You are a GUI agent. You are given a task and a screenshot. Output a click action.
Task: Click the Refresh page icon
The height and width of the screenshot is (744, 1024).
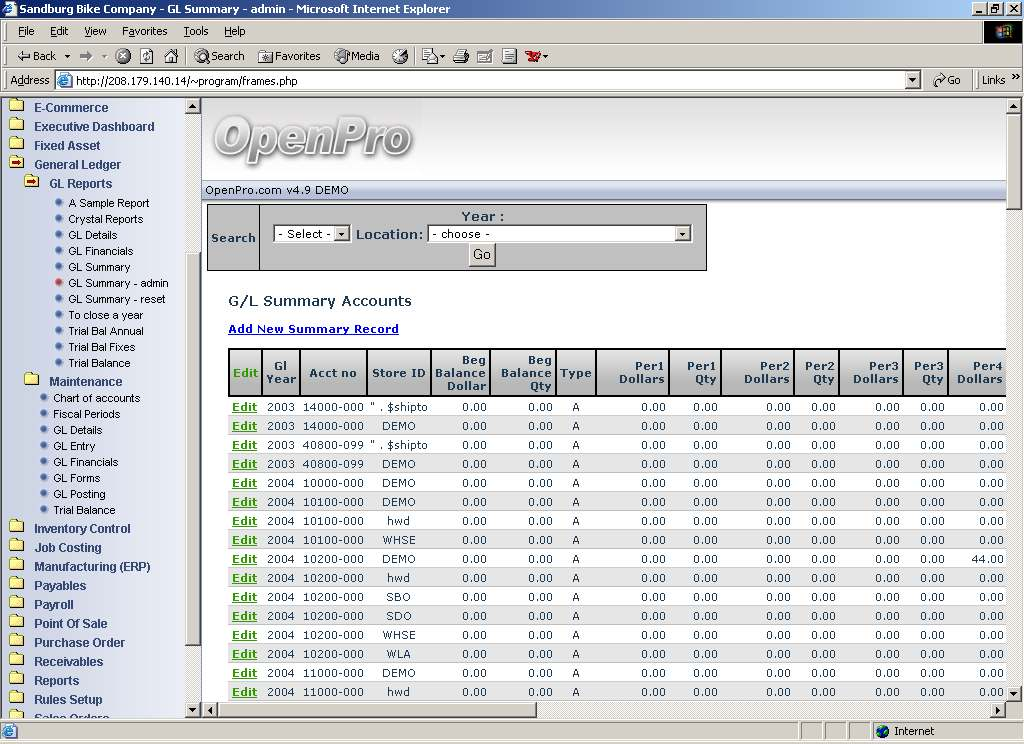coord(147,56)
